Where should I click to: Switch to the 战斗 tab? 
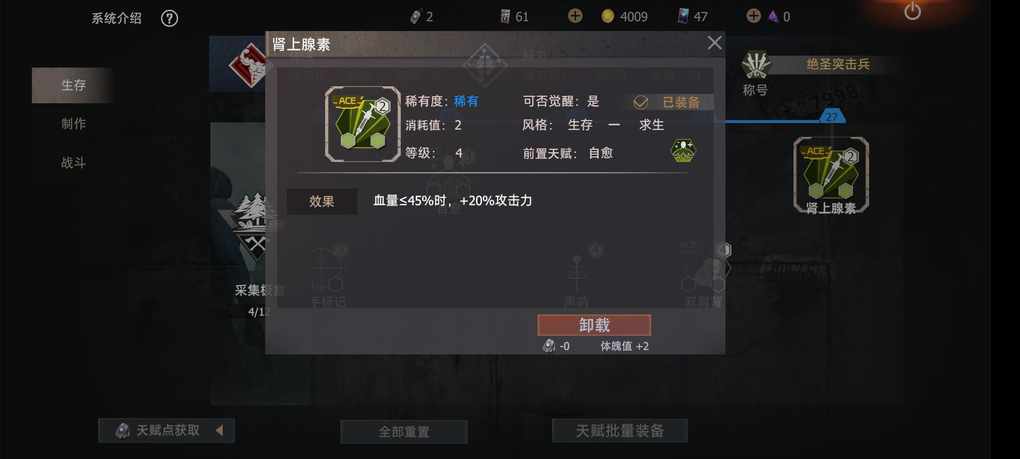[x=73, y=163]
